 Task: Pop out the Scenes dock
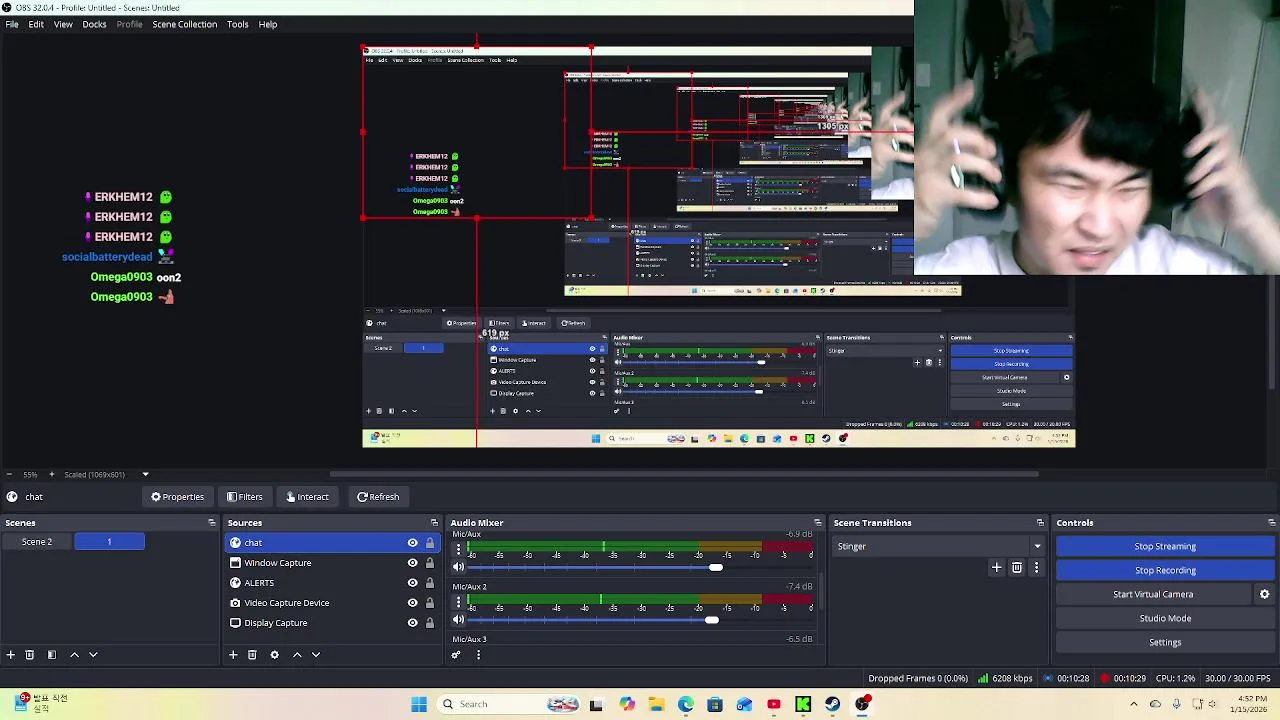211,523
